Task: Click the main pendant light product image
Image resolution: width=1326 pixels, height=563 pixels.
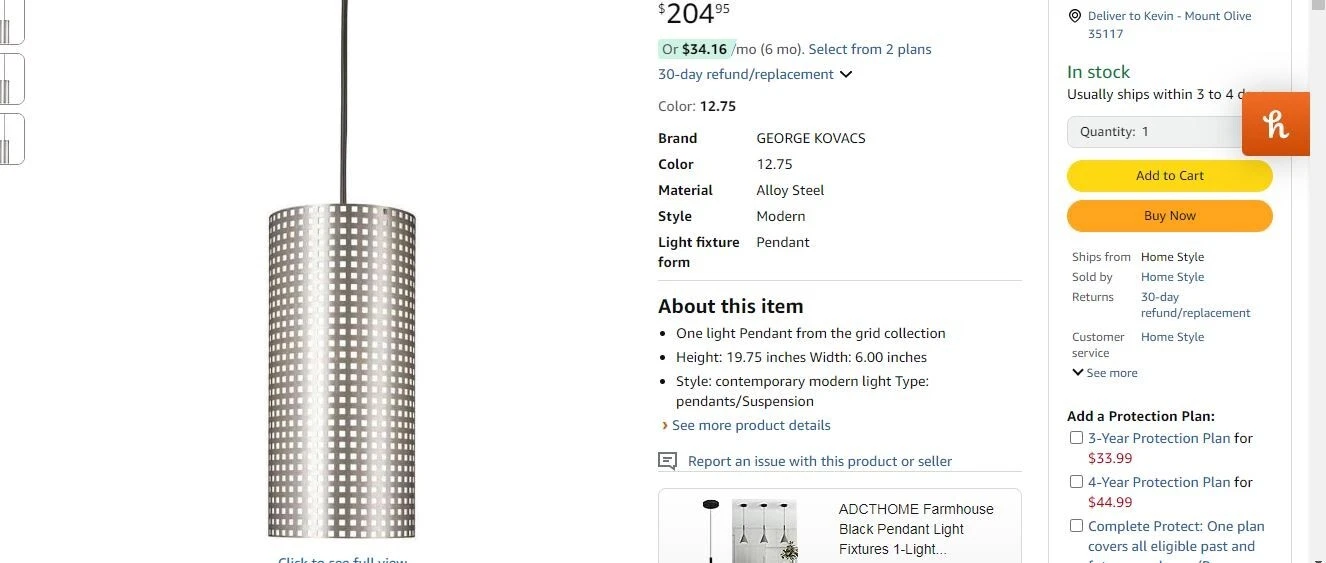Action: coord(342,370)
